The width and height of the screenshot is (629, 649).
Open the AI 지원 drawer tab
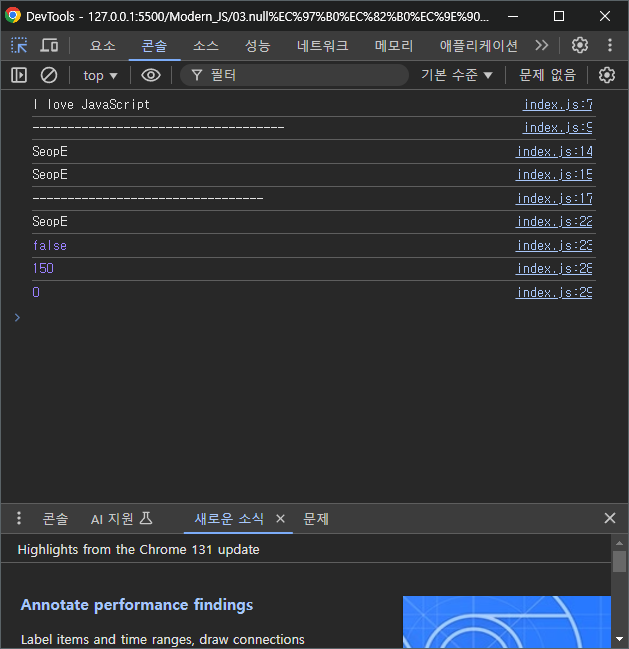[x=122, y=519]
